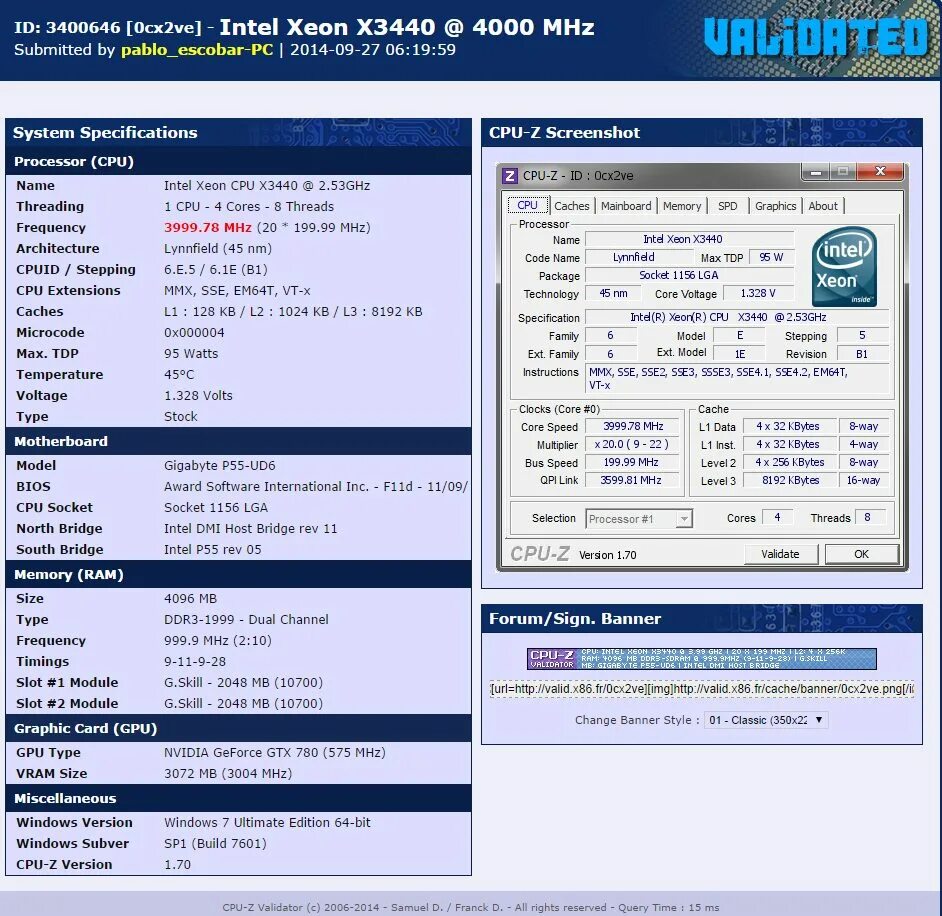Click the Revision value B1
Screen dimensions: 942x916
(862, 354)
